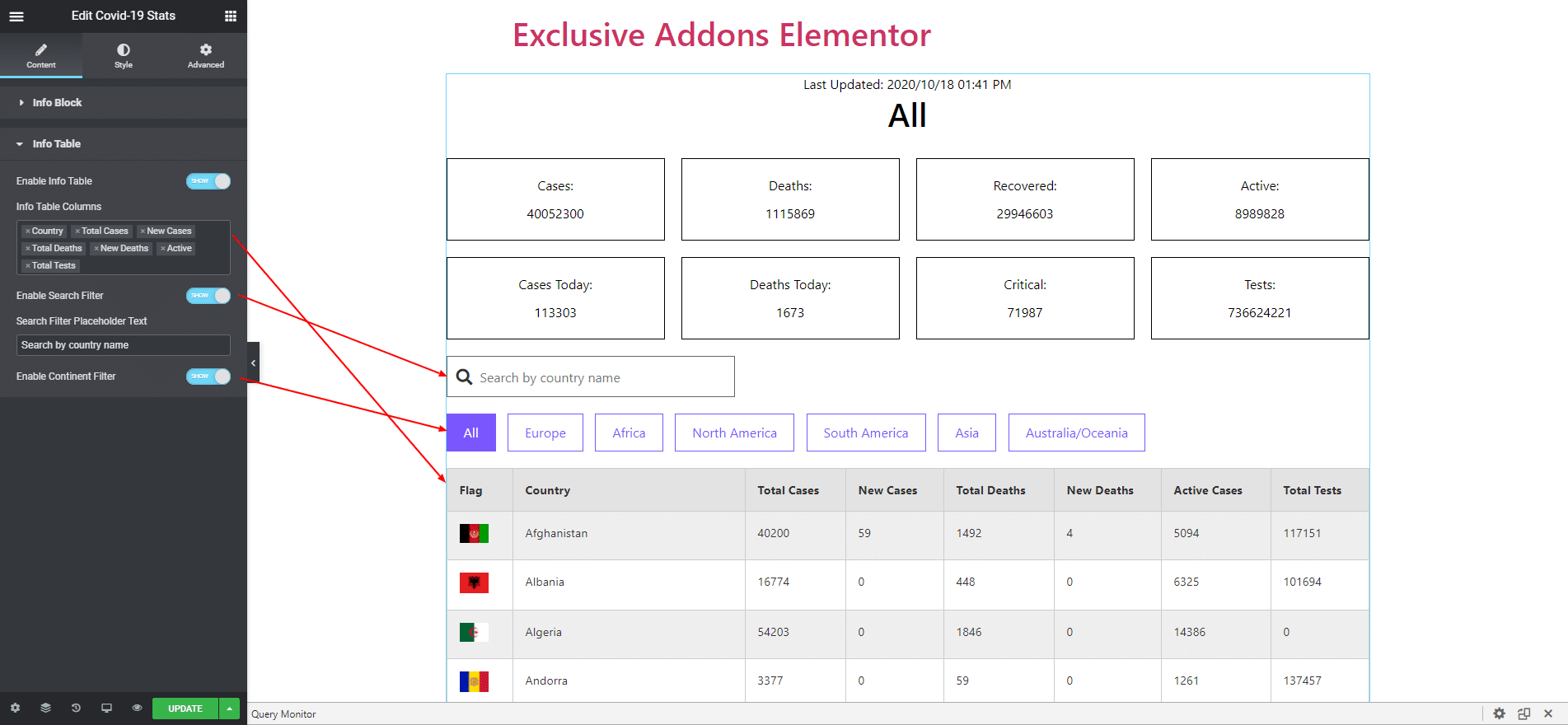The image size is (1568, 725).
Task: Toggle the Enable Info Table switch
Action: 208,181
